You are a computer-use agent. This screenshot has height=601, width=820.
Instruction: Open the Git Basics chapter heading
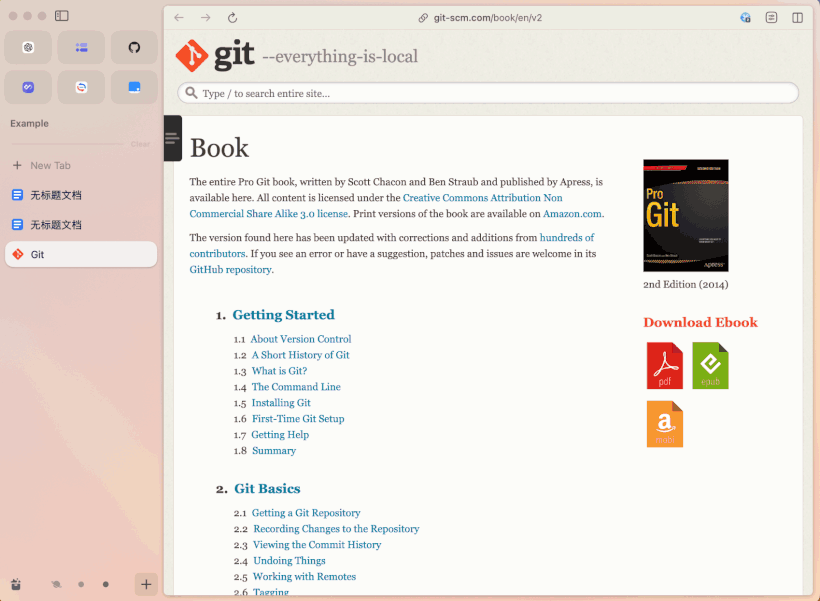click(x=267, y=488)
